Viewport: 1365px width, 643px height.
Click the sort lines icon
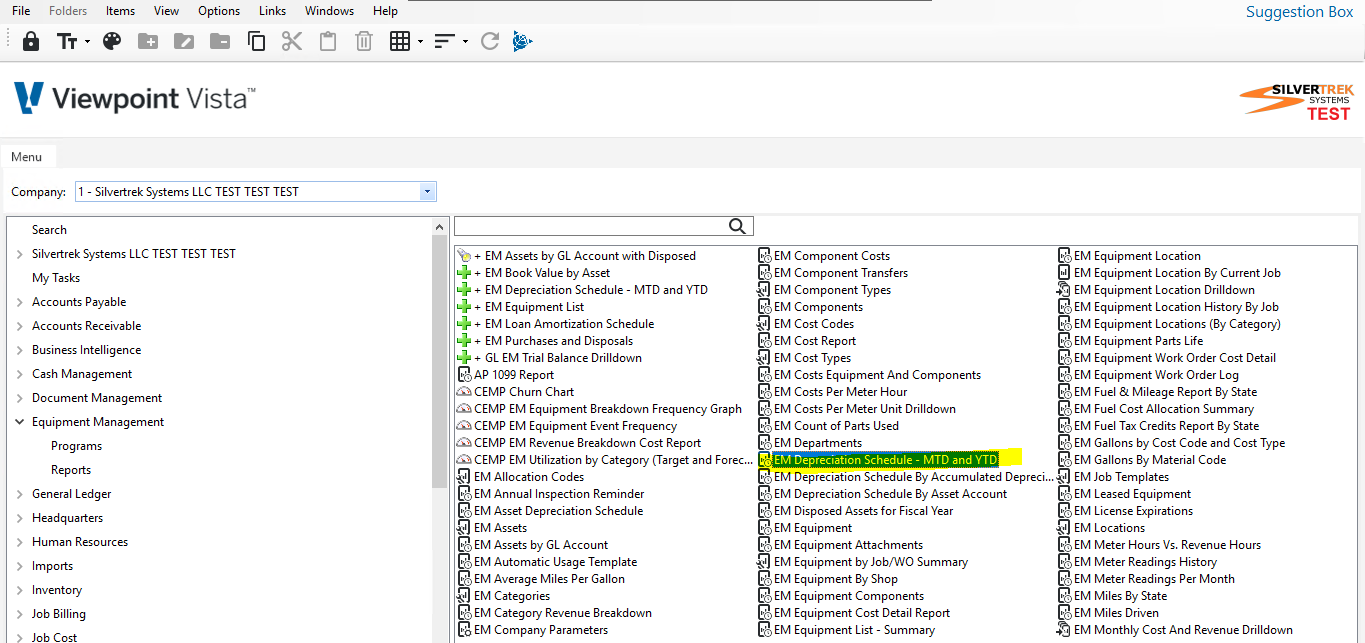point(445,41)
